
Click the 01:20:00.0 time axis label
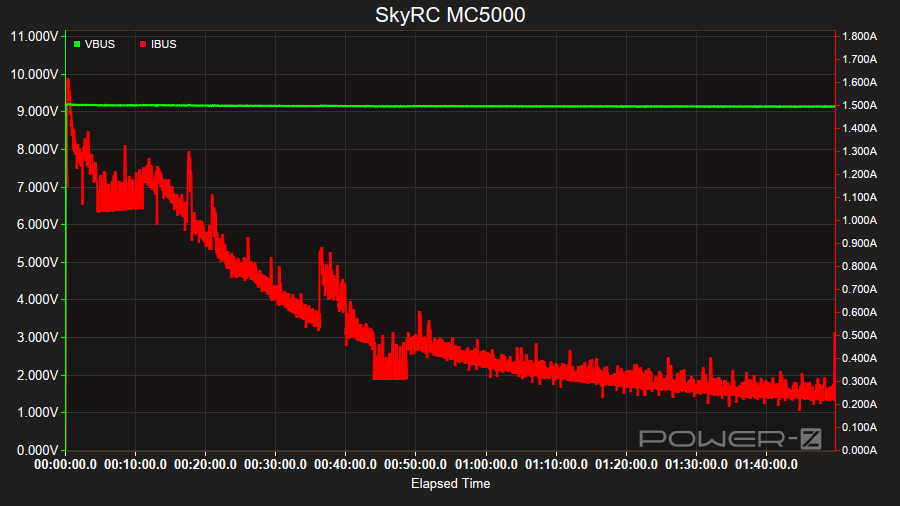[626, 465]
